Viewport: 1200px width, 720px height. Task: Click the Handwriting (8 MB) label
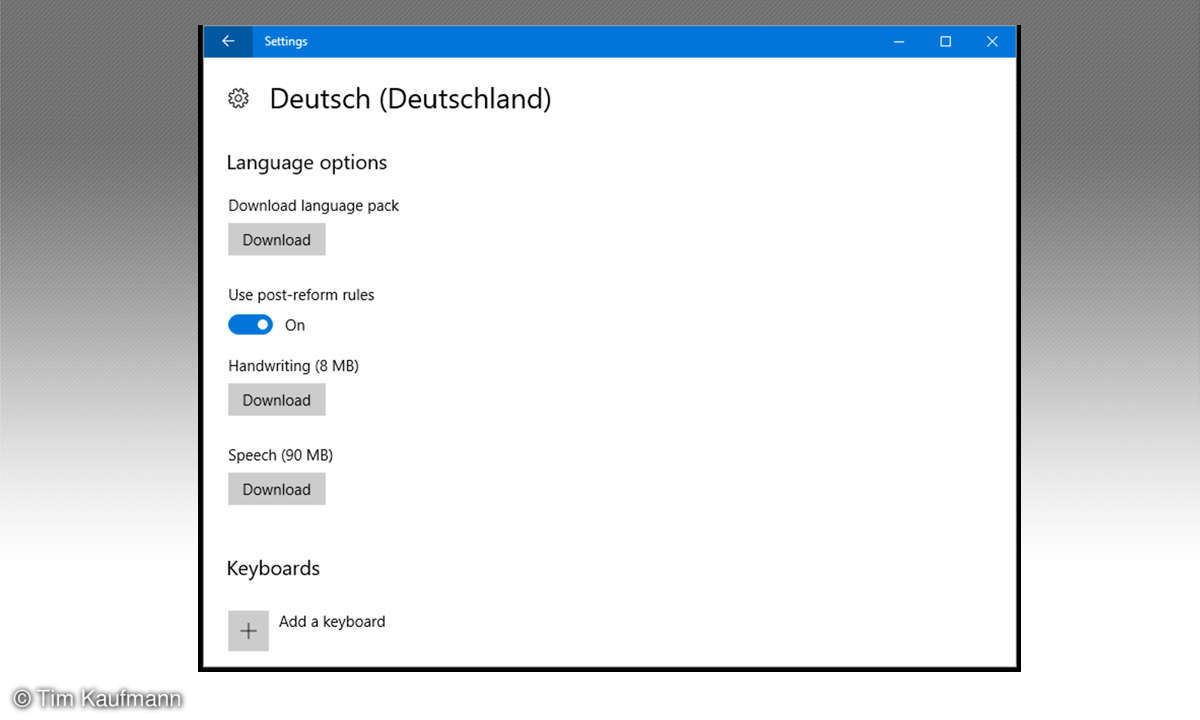(x=293, y=366)
